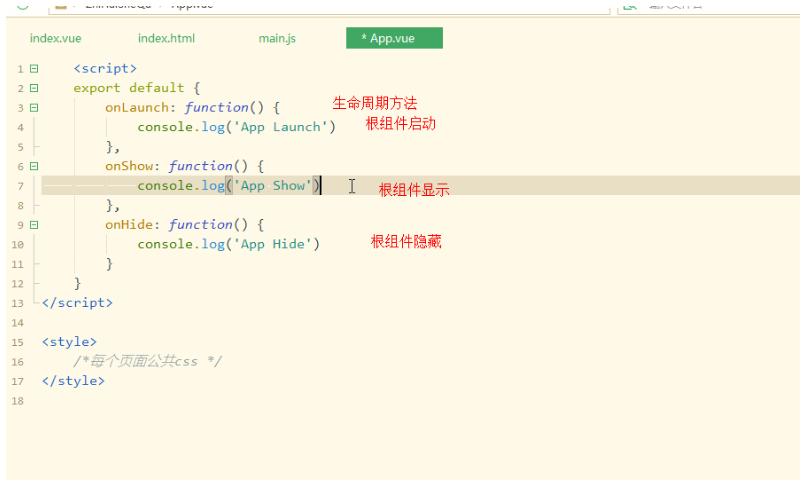Click line number 7 in the gutter
Viewport: 807px width, 482px height.
click(x=20, y=186)
